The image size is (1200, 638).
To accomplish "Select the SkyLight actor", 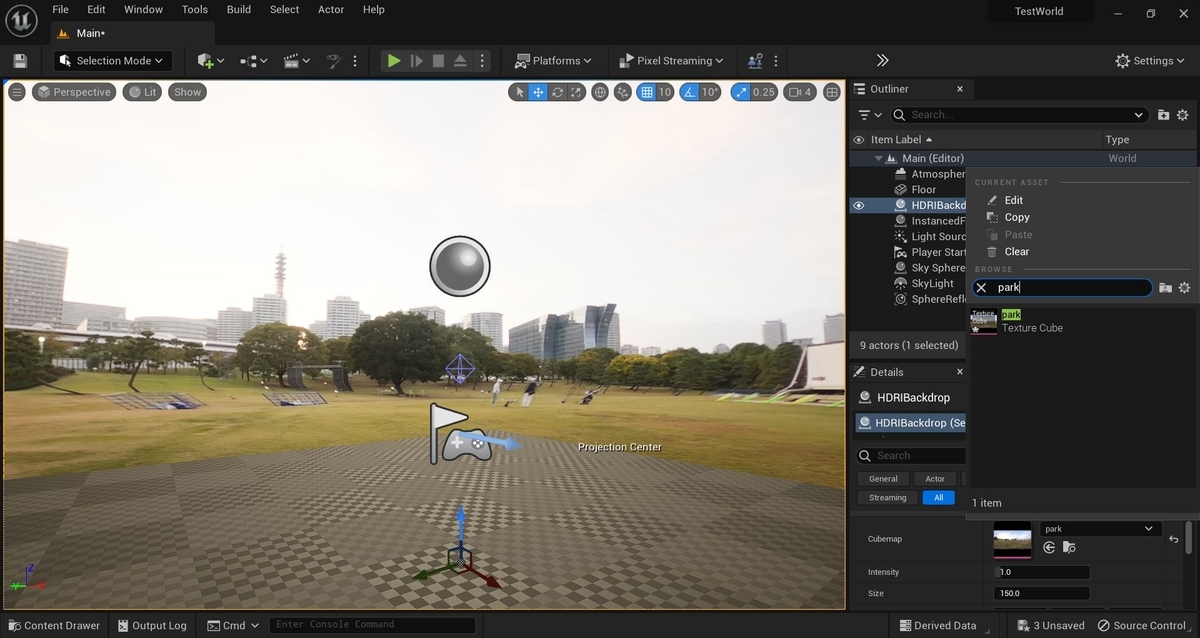I will coord(932,283).
